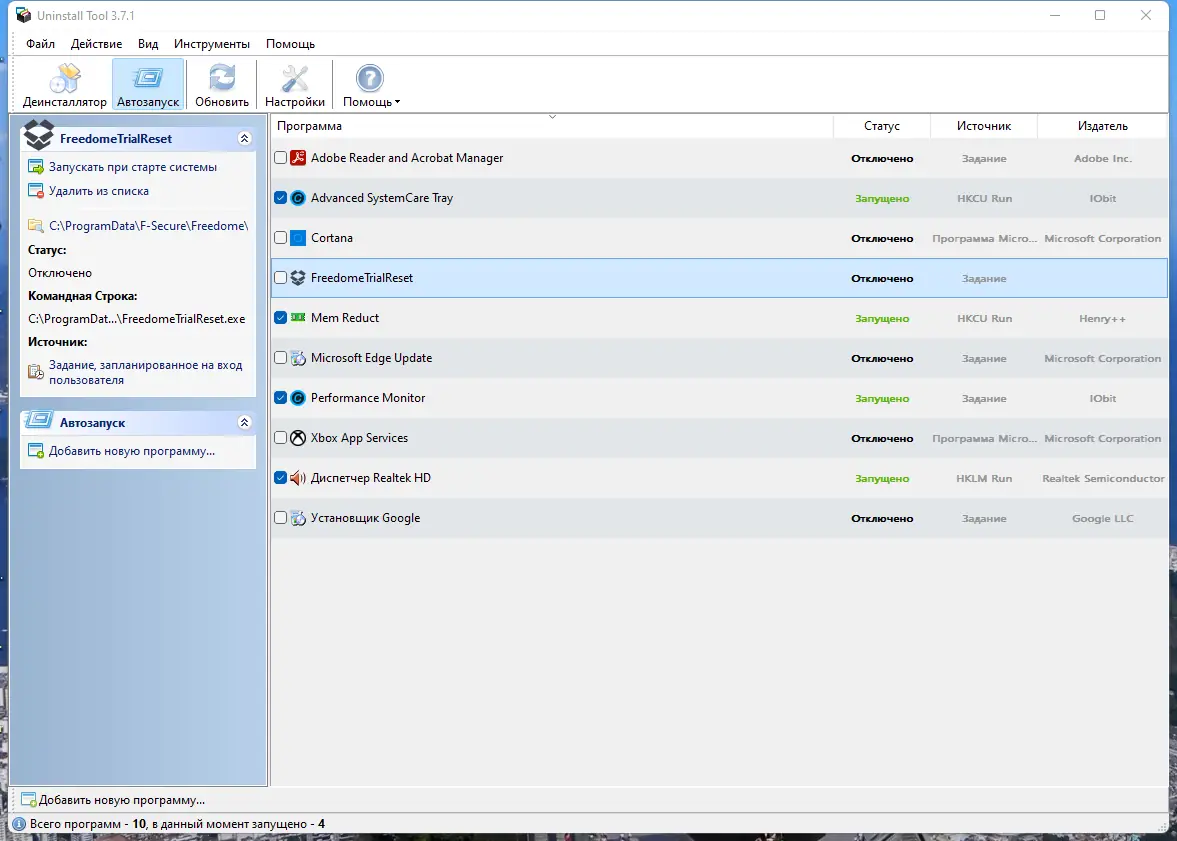Click Добавить новую программу in side panel
This screenshot has height=841, width=1177.
[132, 451]
